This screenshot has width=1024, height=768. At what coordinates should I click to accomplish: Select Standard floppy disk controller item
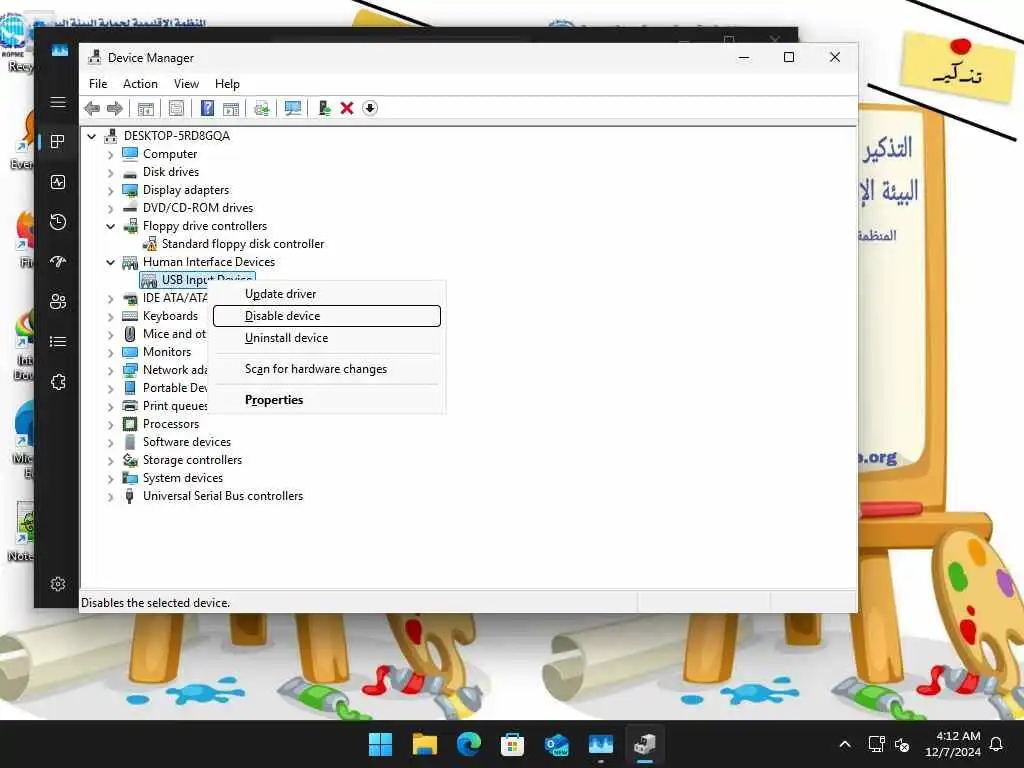tap(242, 244)
